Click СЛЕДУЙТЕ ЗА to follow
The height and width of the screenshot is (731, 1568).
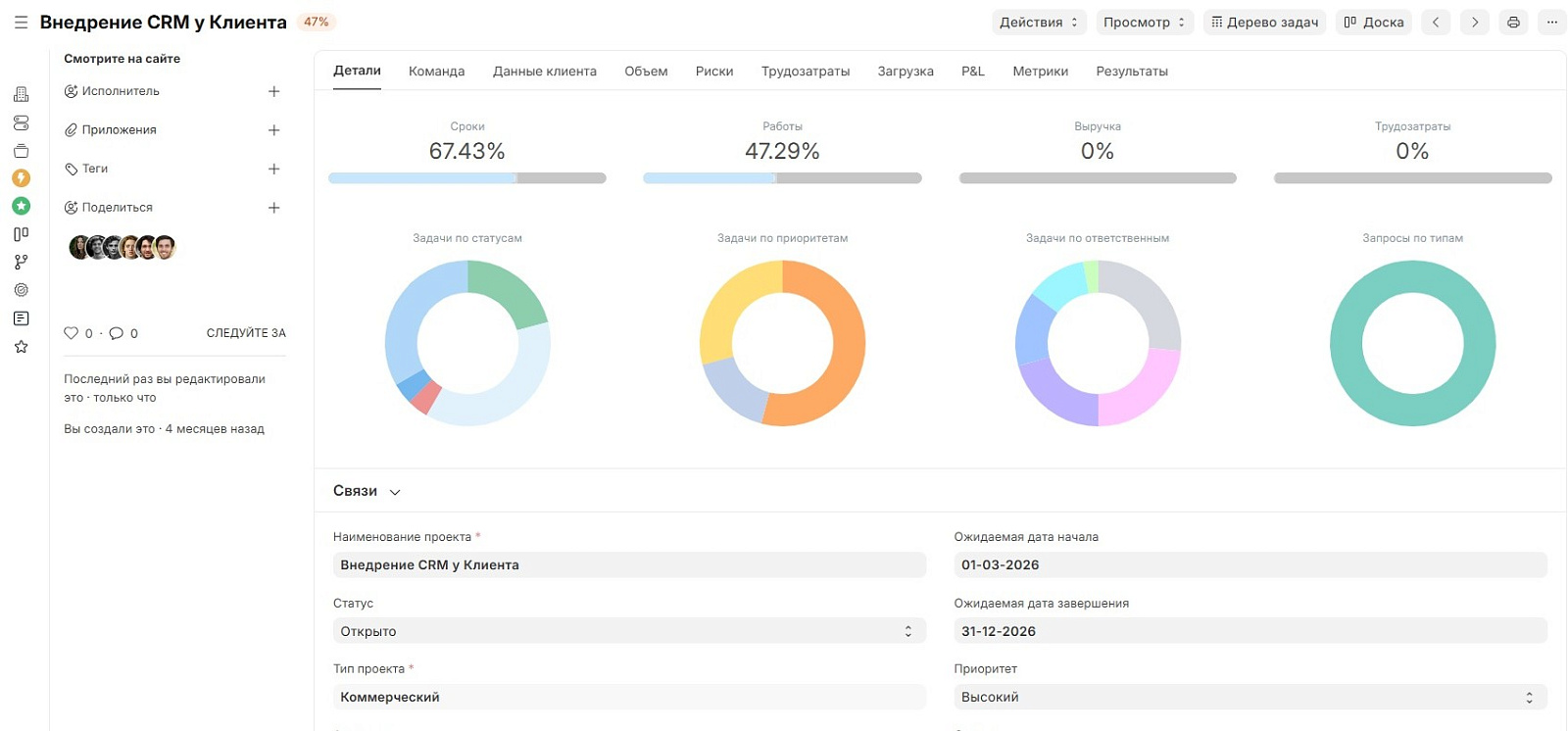point(246,333)
